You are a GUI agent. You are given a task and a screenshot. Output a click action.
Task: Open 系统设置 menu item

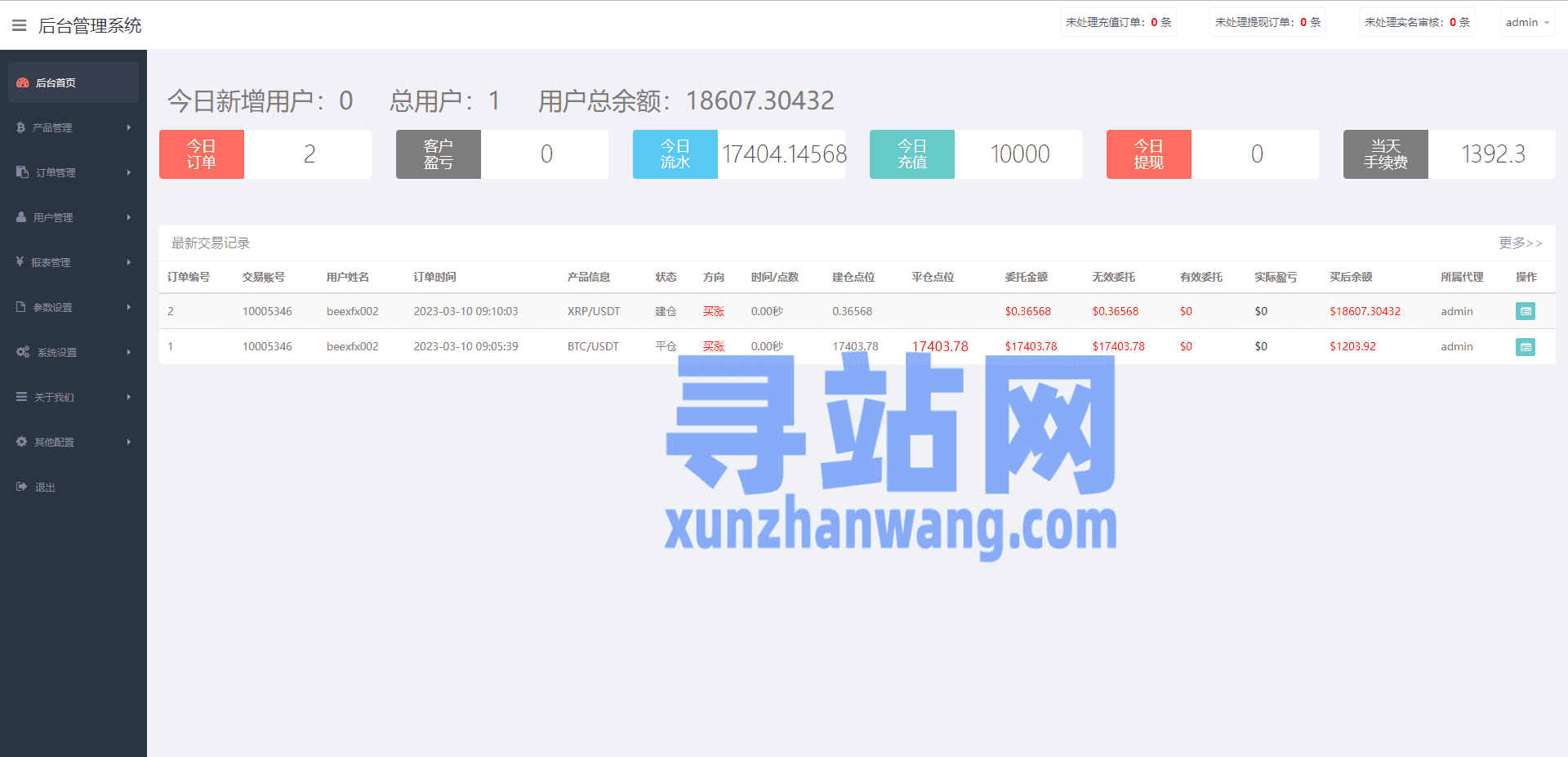tap(73, 352)
